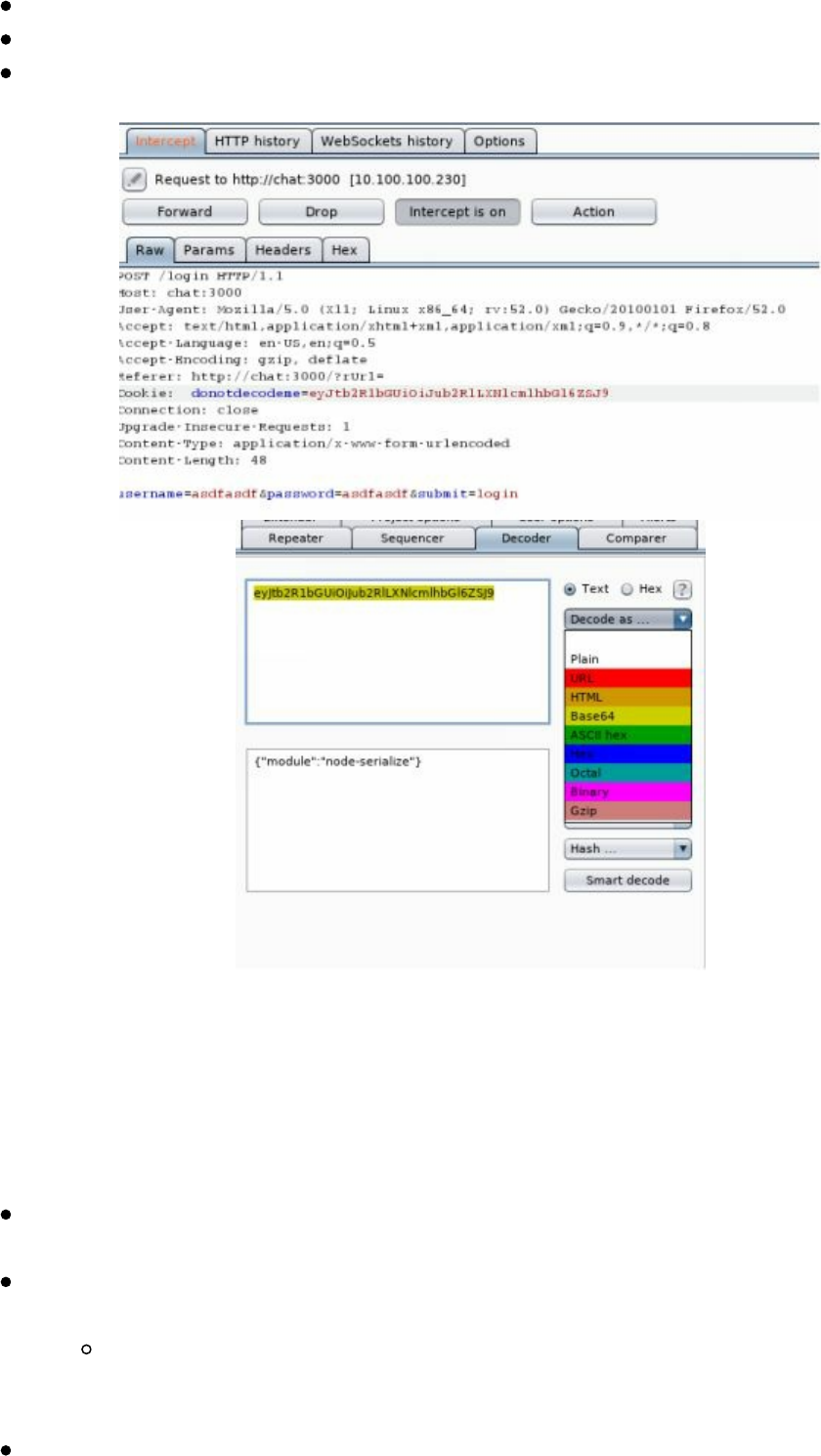Click the donotdecodeme cookie value
Image resolution: width=821 pixels, height=1456 pixels.
[457, 393]
